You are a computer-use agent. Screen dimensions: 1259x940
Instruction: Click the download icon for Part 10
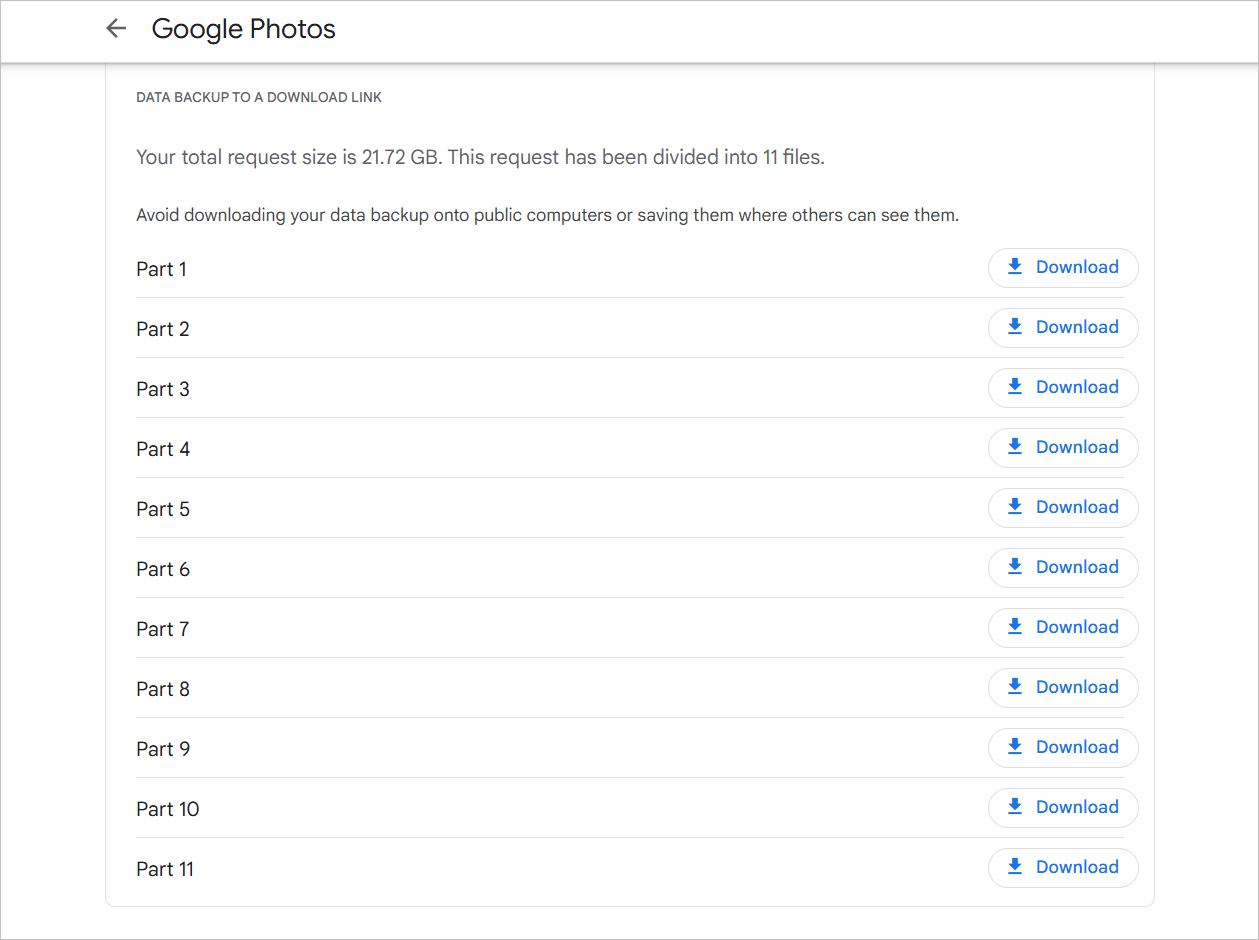pos(1015,807)
